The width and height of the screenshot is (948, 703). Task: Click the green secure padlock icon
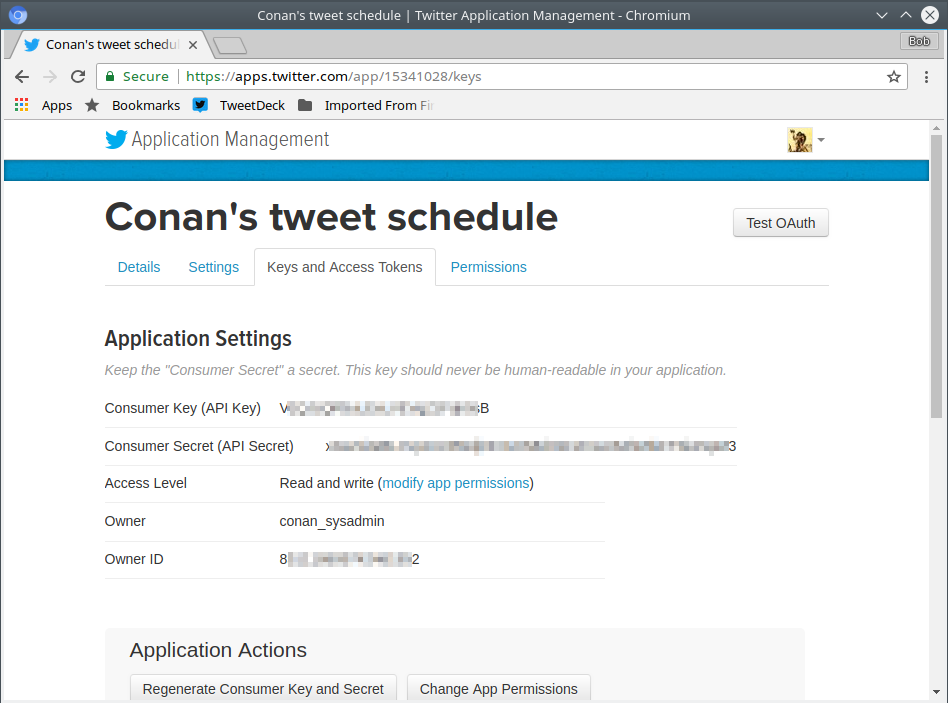tap(110, 77)
